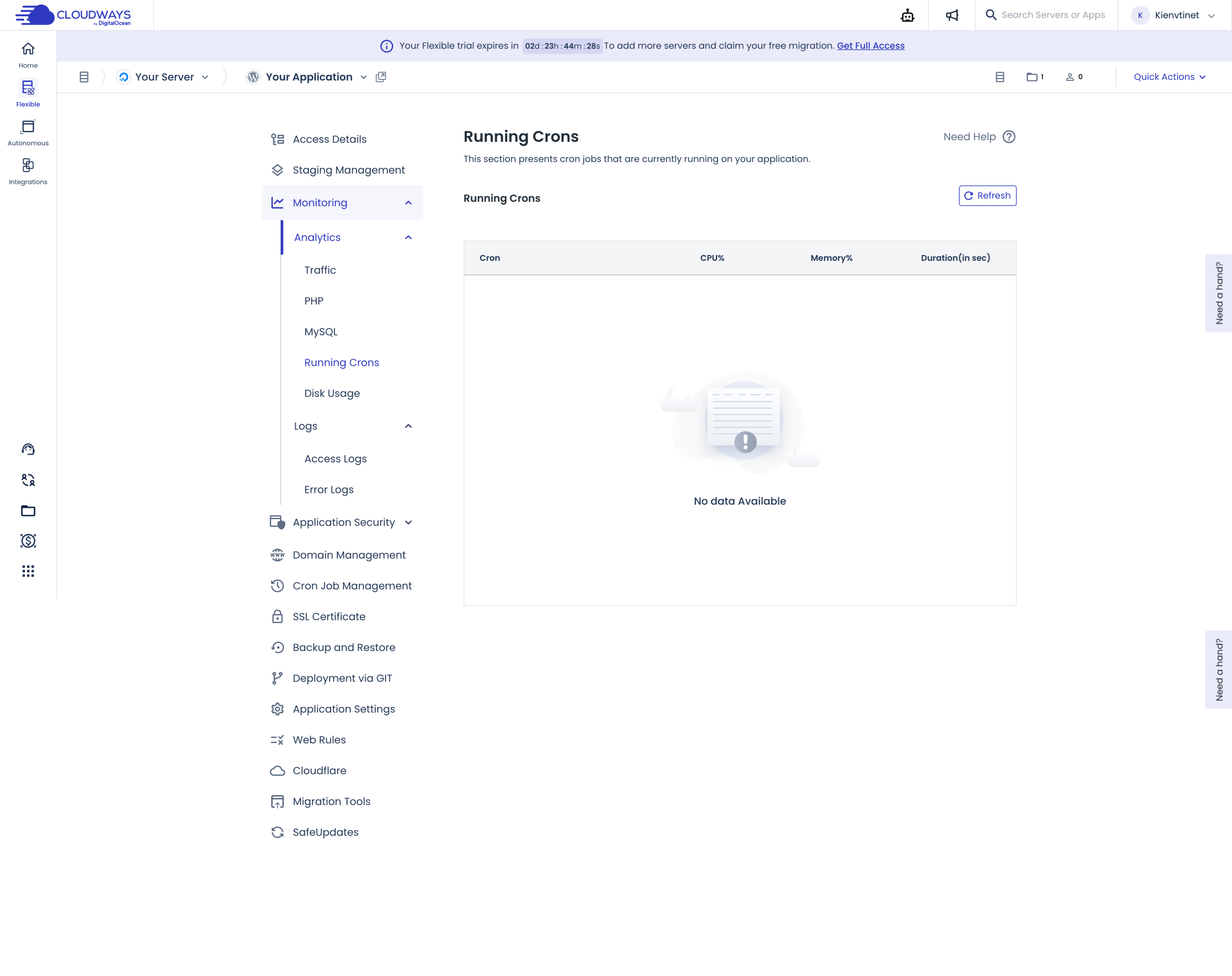Open the apps grid icon in sidebar
The width and height of the screenshot is (1232, 976).
tap(28, 571)
